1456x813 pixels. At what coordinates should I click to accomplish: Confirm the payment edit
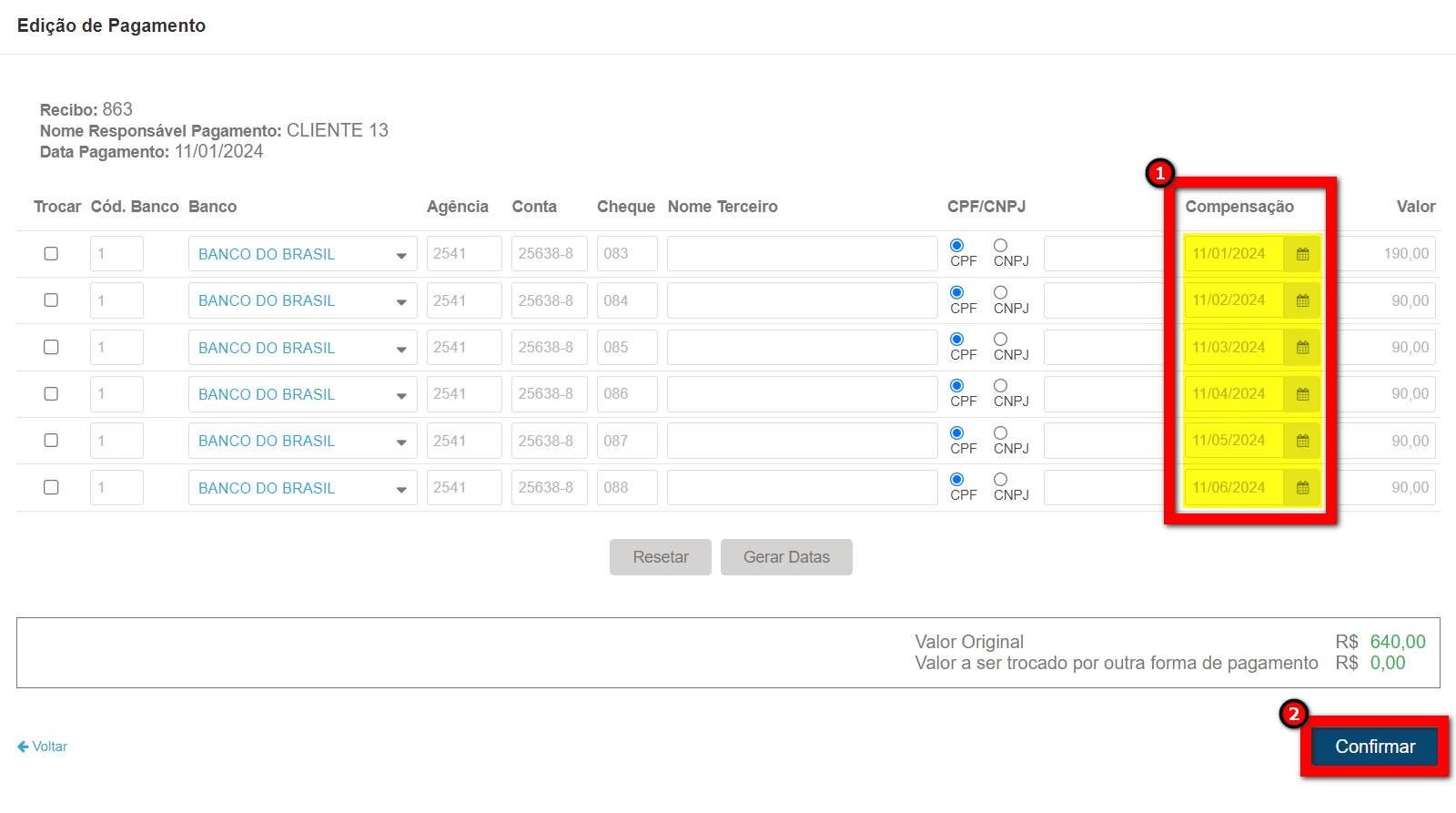(1374, 747)
